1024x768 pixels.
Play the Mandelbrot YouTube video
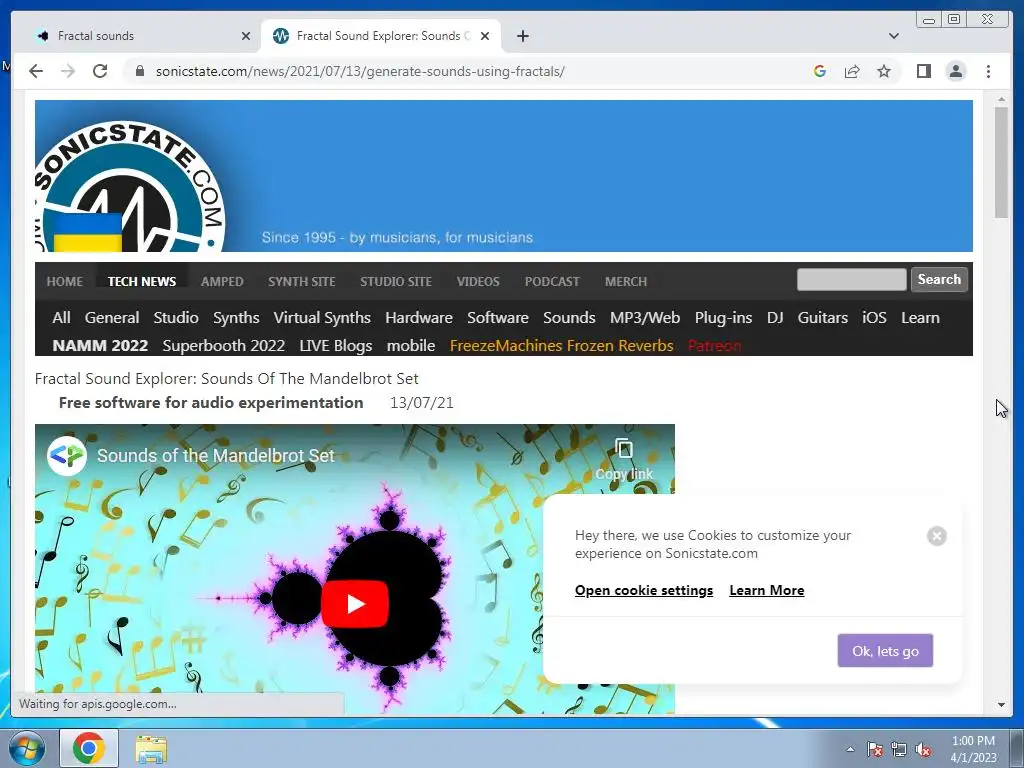[355, 603]
